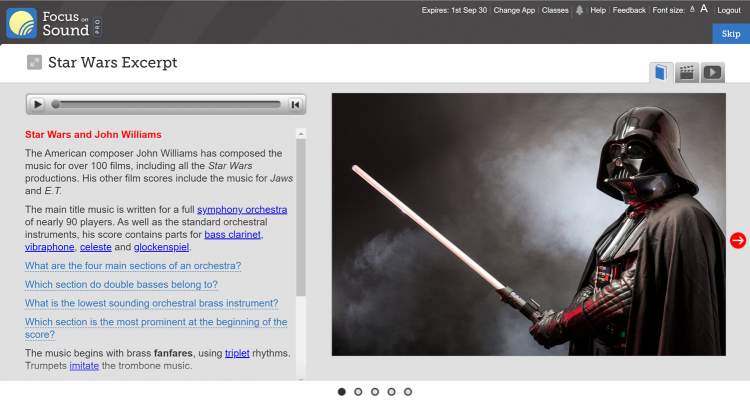Select the first page indicator dot
The height and width of the screenshot is (411, 750).
(342, 391)
